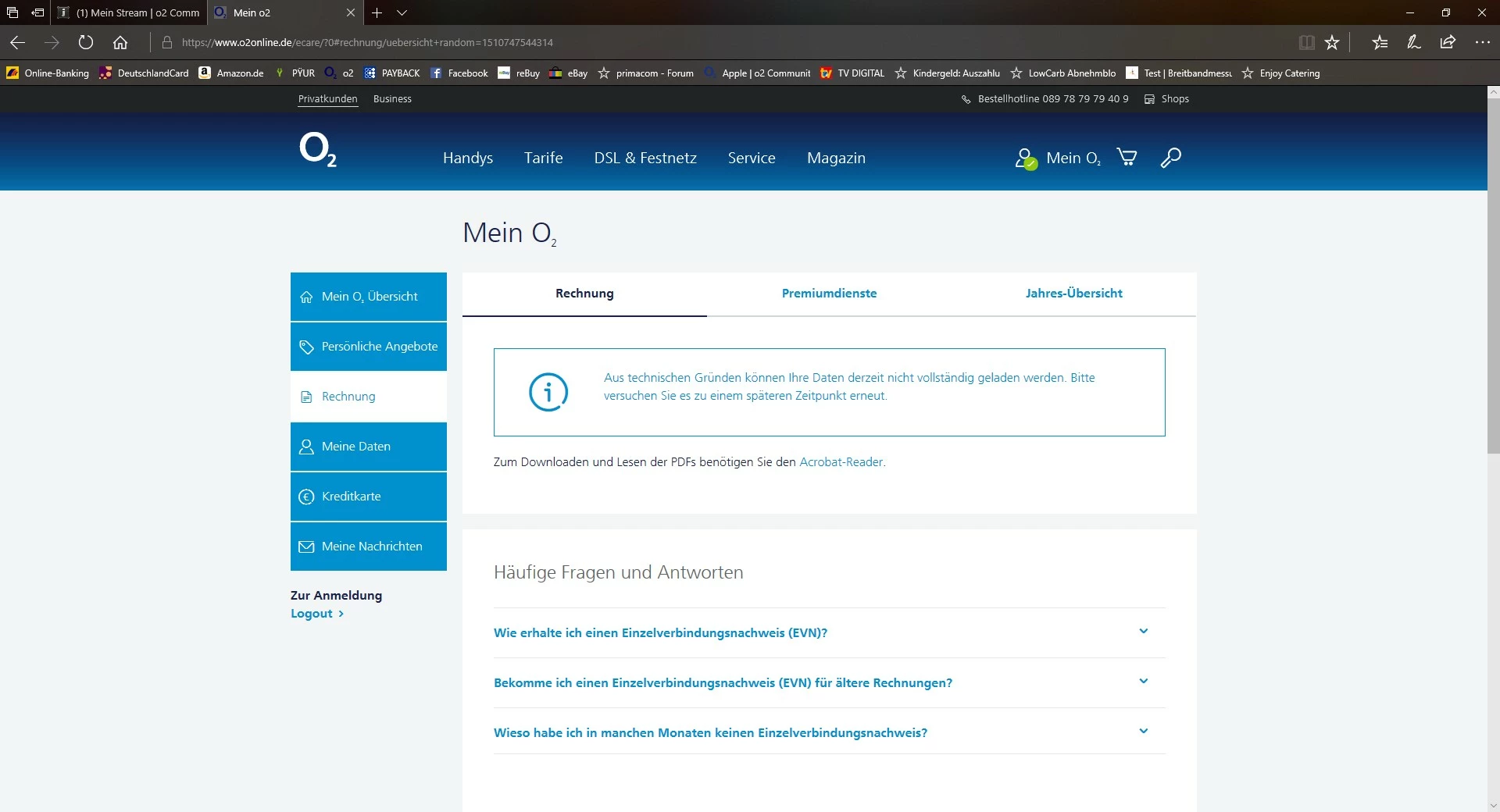Open the Enjoy Catering bookmark
Screen dimensions: 1500x812
pos(1280,73)
